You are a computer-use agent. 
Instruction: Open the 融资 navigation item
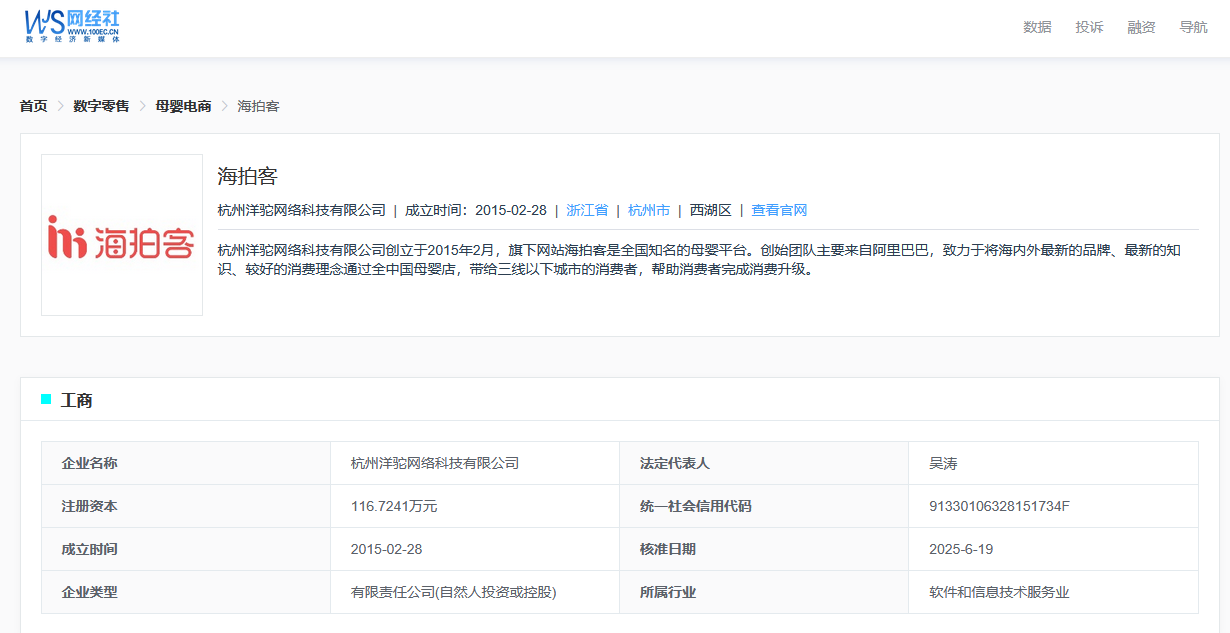(x=1141, y=27)
